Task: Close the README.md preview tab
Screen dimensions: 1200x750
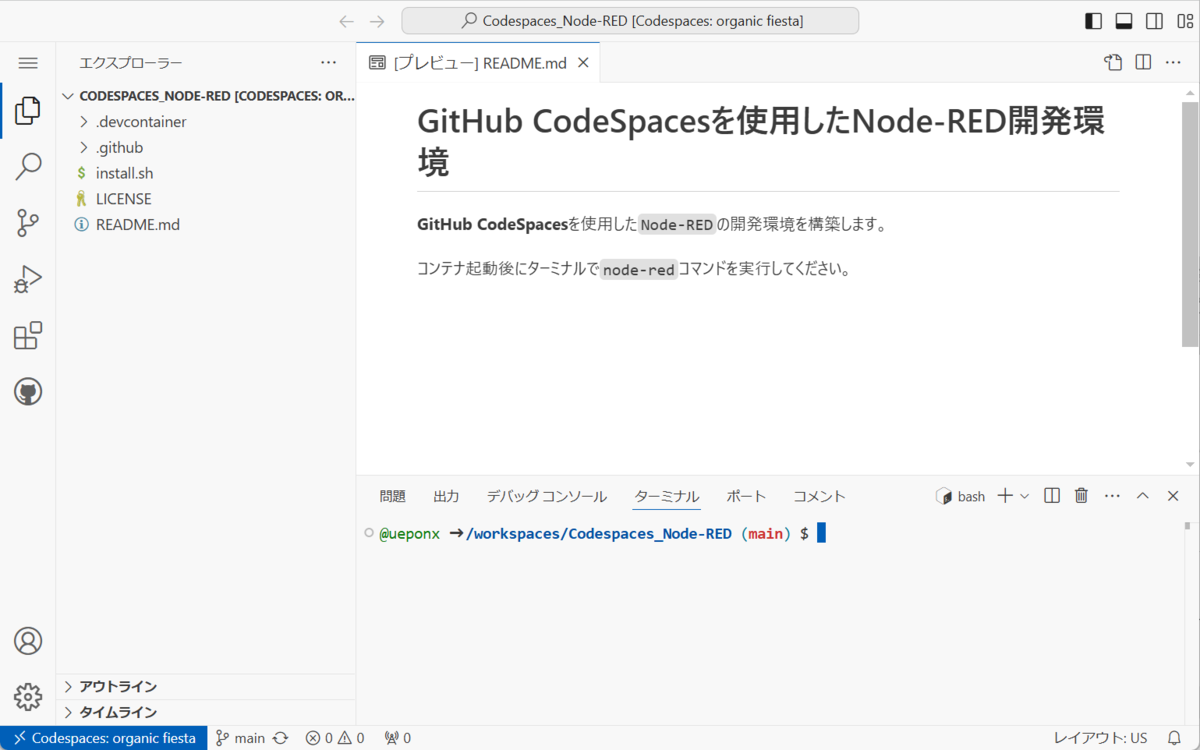Action: (583, 63)
